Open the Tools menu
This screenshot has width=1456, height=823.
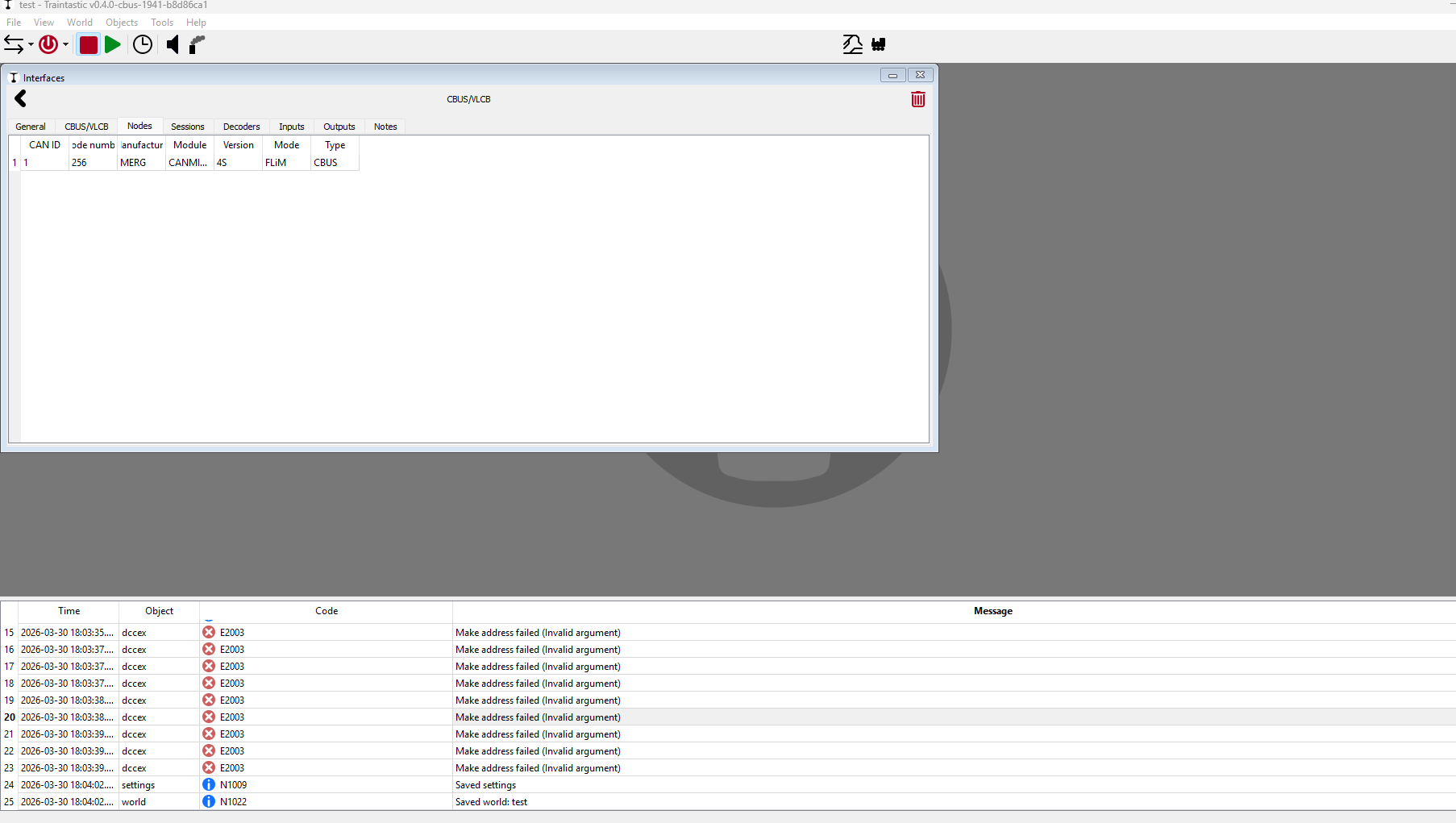(x=161, y=23)
